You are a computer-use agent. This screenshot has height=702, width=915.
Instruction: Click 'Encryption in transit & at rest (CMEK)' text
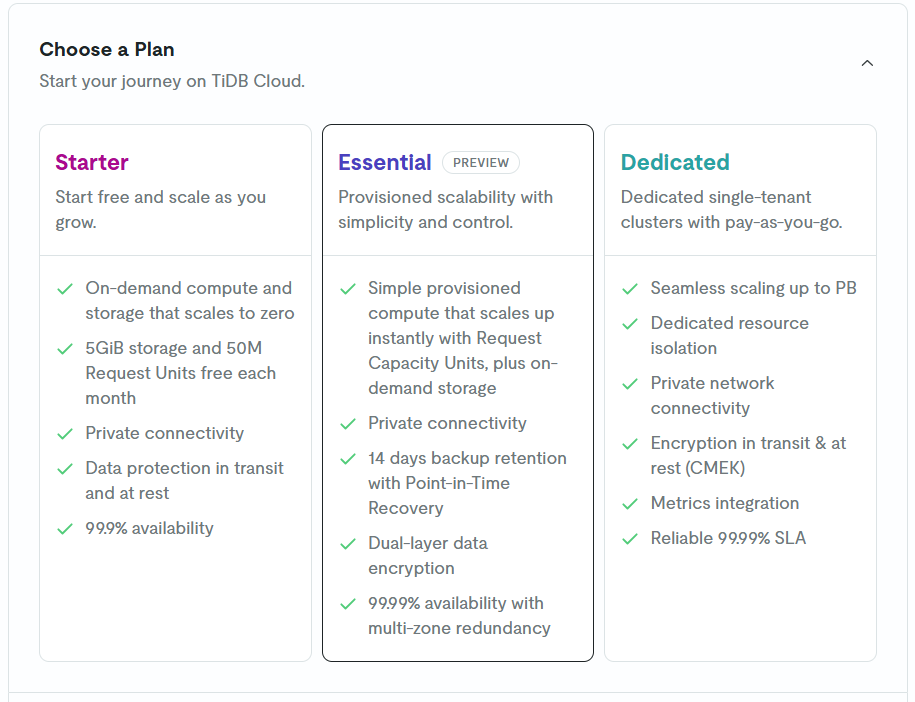coord(748,455)
